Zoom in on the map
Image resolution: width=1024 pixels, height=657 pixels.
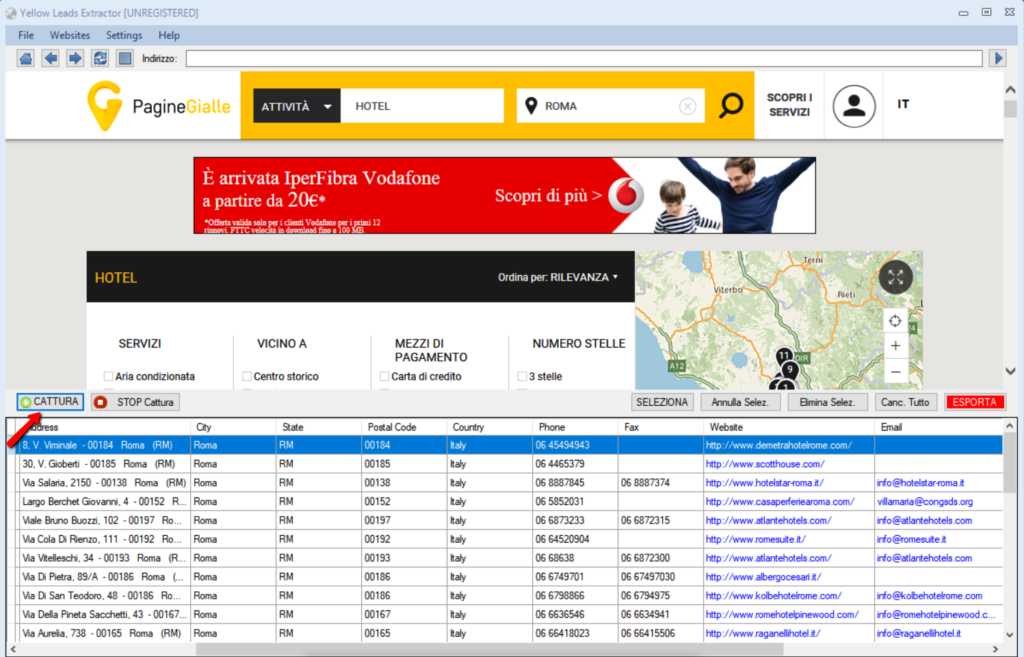click(x=895, y=346)
